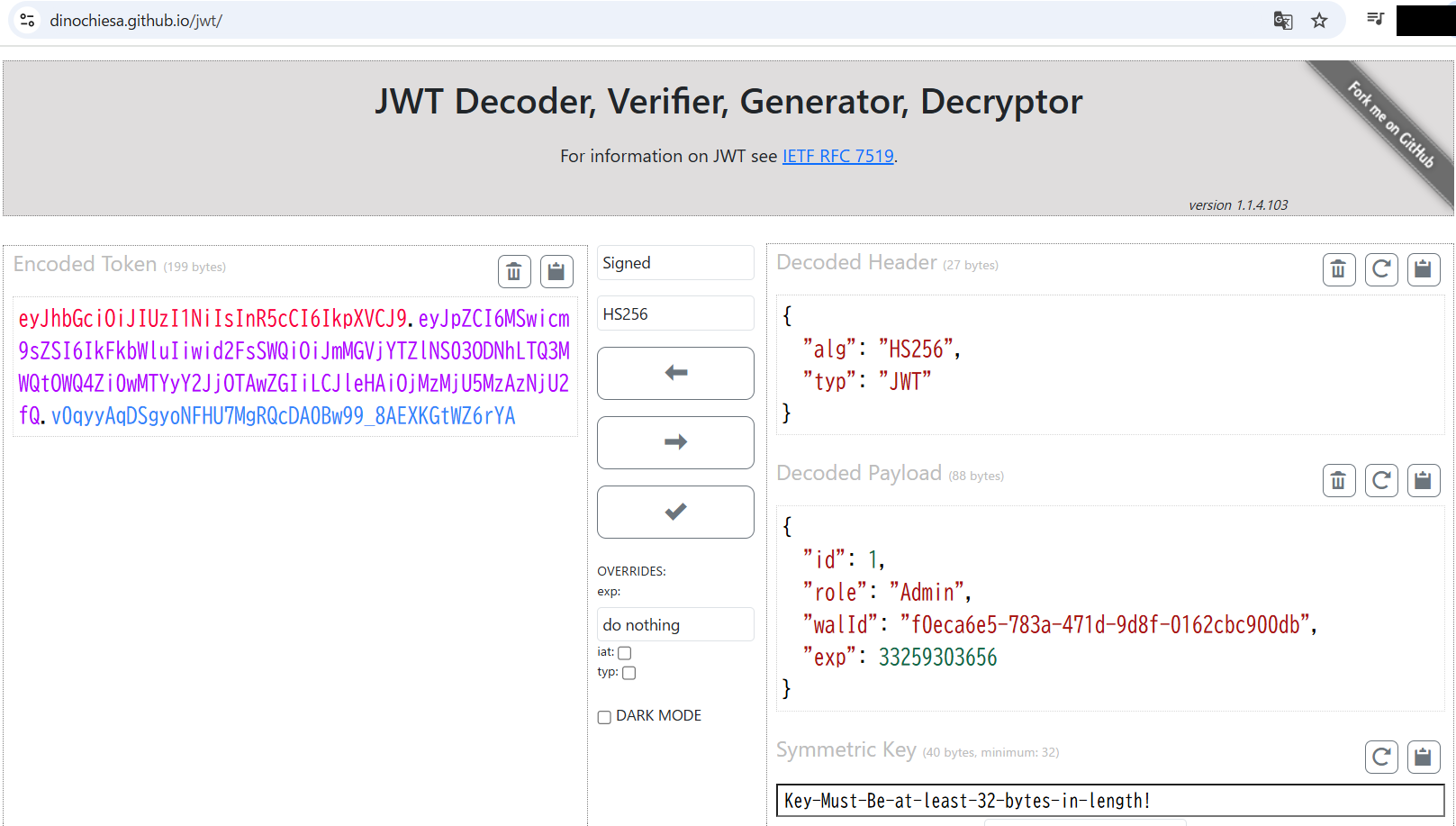This screenshot has width=1456, height=826.
Task: Toggle the DARK MODE checkbox
Action: click(604, 717)
